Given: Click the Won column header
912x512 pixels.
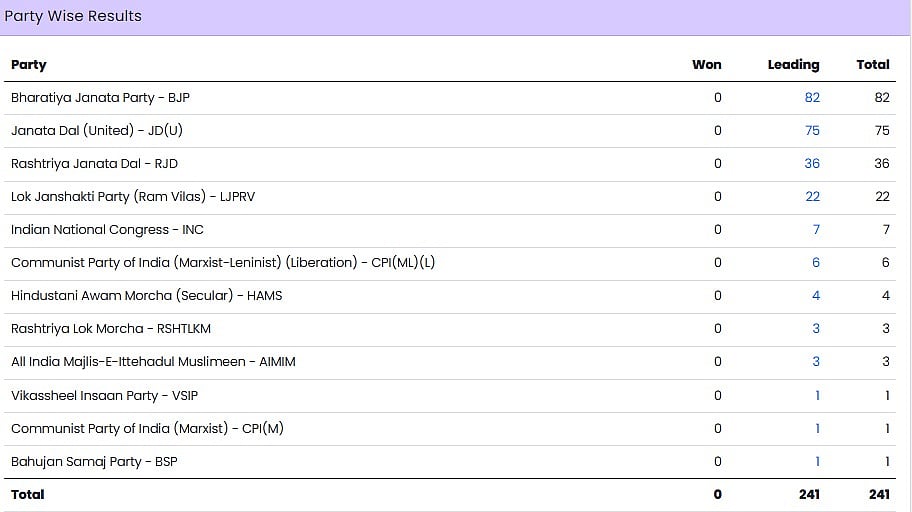Looking at the screenshot, I should (x=707, y=65).
